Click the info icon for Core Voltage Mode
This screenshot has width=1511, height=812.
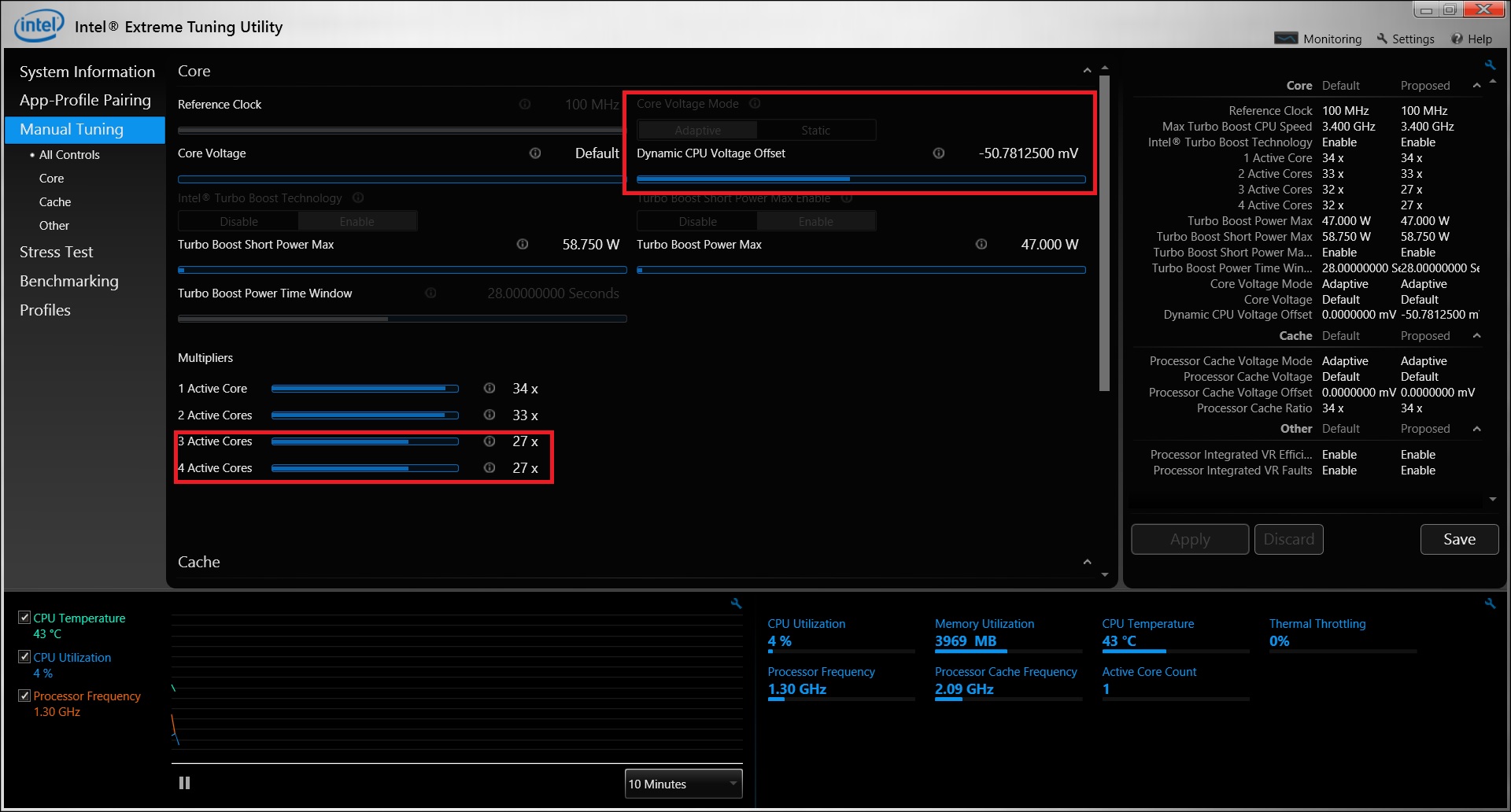click(x=755, y=103)
